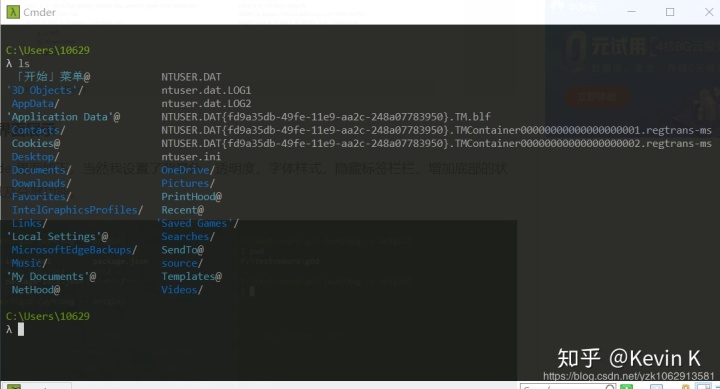
Task: Select the Links/ directory entry
Action: coord(29,223)
